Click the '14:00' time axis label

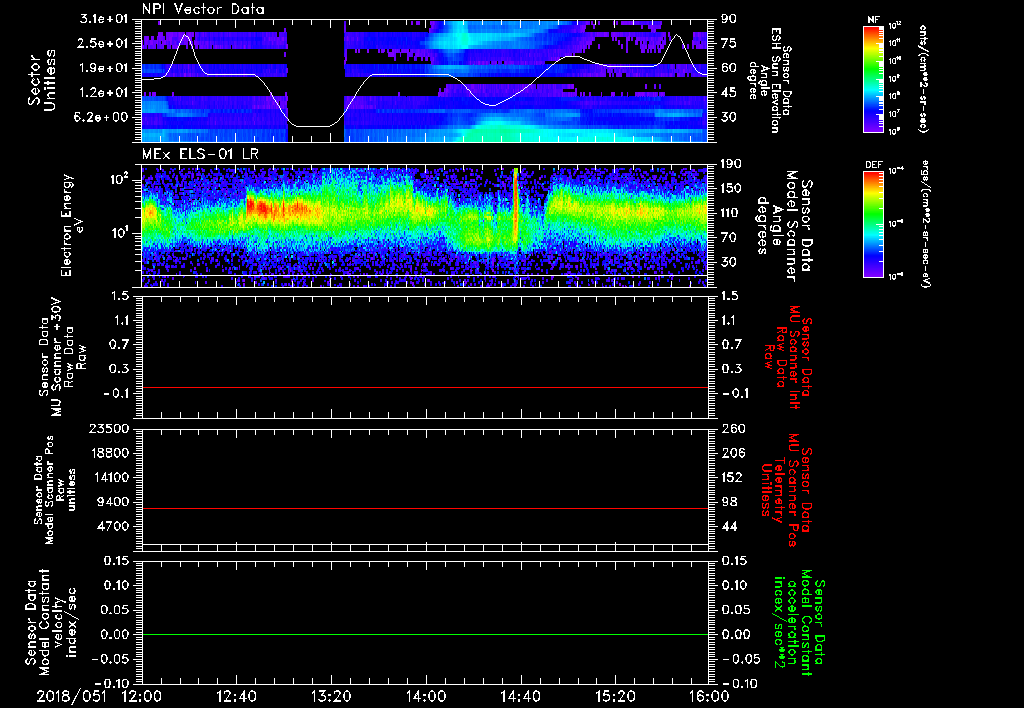[425, 697]
